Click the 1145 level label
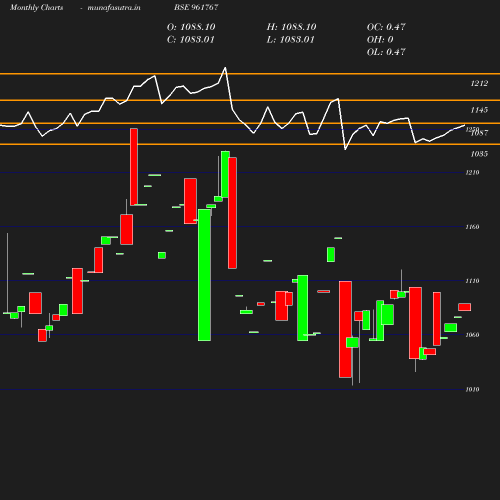Screen dimensions: 500x500 pyautogui.click(x=479, y=110)
